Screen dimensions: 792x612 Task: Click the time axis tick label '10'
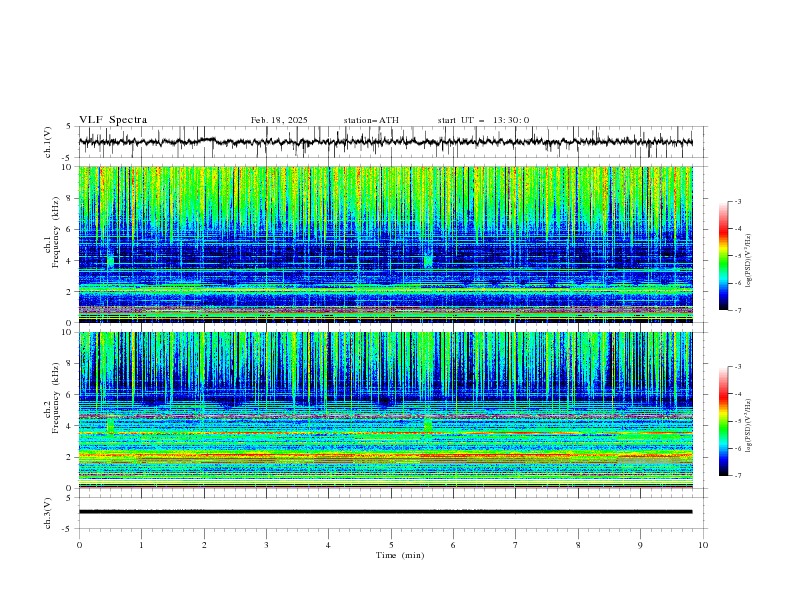pyautogui.click(x=703, y=545)
